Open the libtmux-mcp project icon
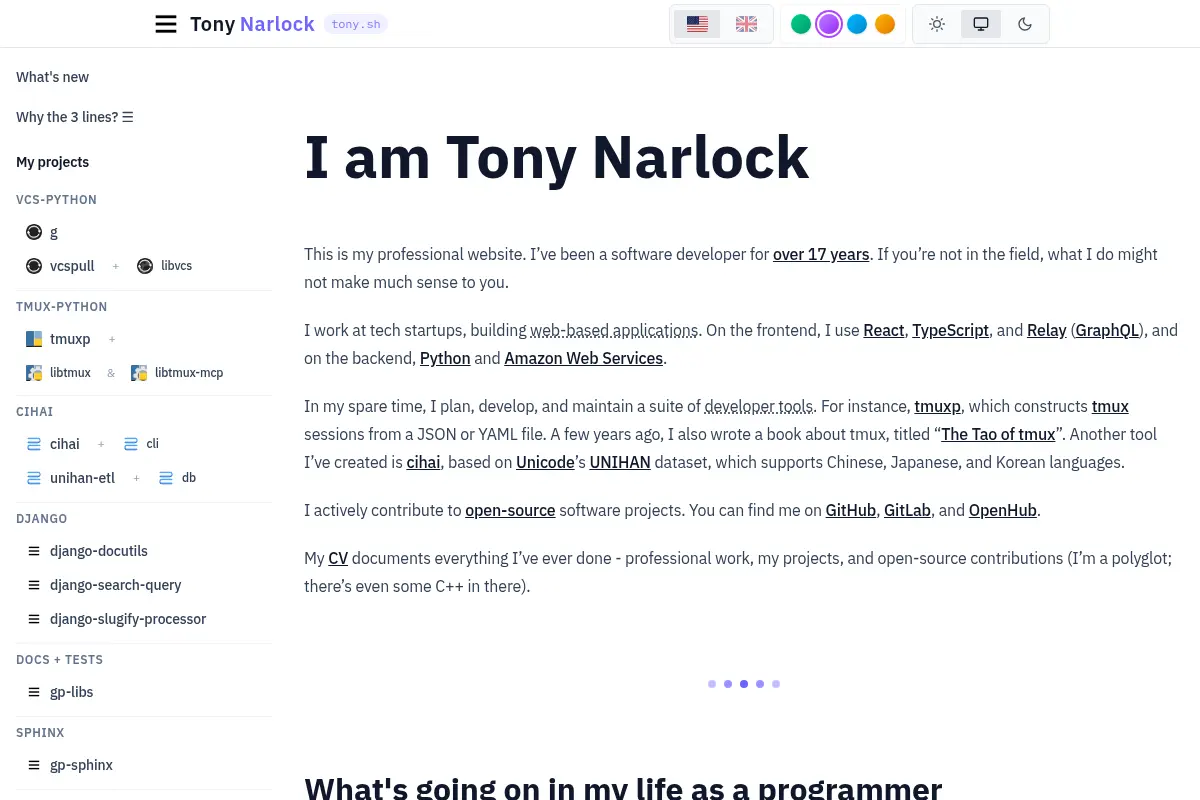Viewport: 1200px width, 800px height. 139,373
